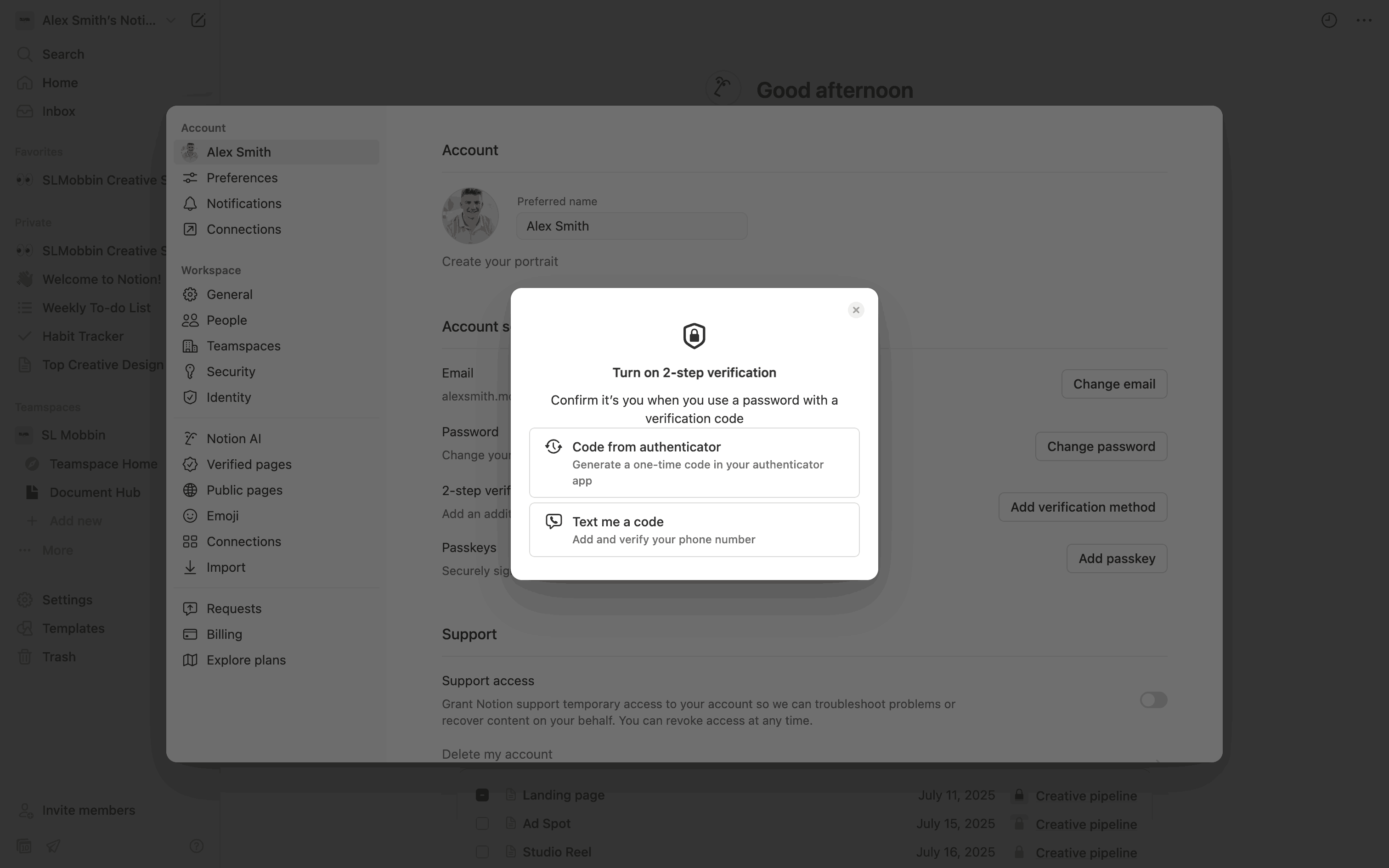Open the three-dot more menu top right
The image size is (1389, 868).
tap(1364, 21)
